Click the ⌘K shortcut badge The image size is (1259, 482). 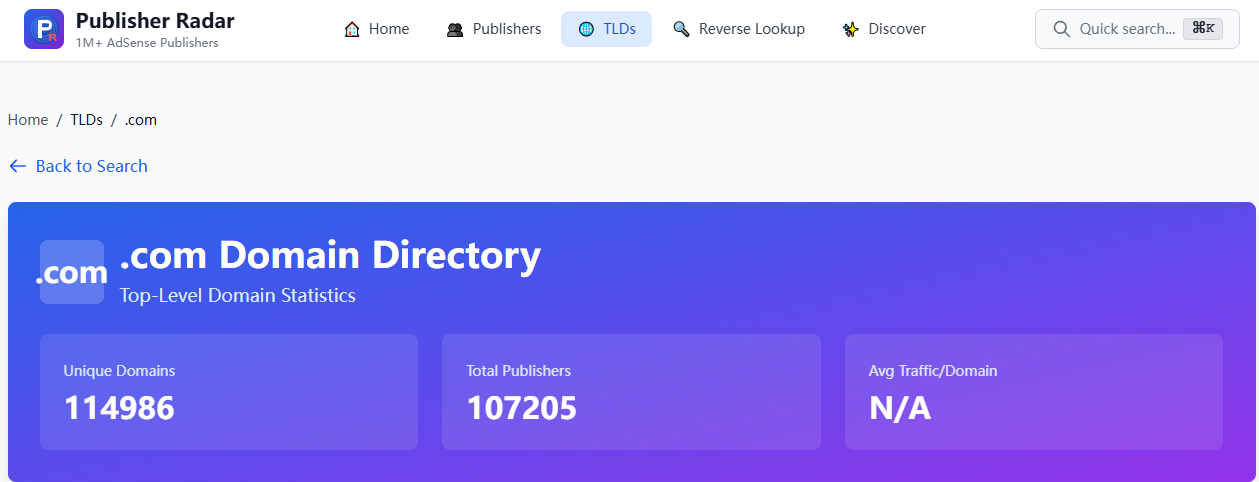pos(1203,29)
